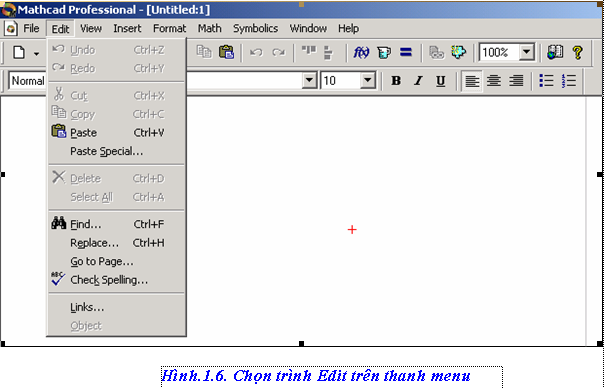
Task: Click the Align Across regions icon
Action: 308,51
